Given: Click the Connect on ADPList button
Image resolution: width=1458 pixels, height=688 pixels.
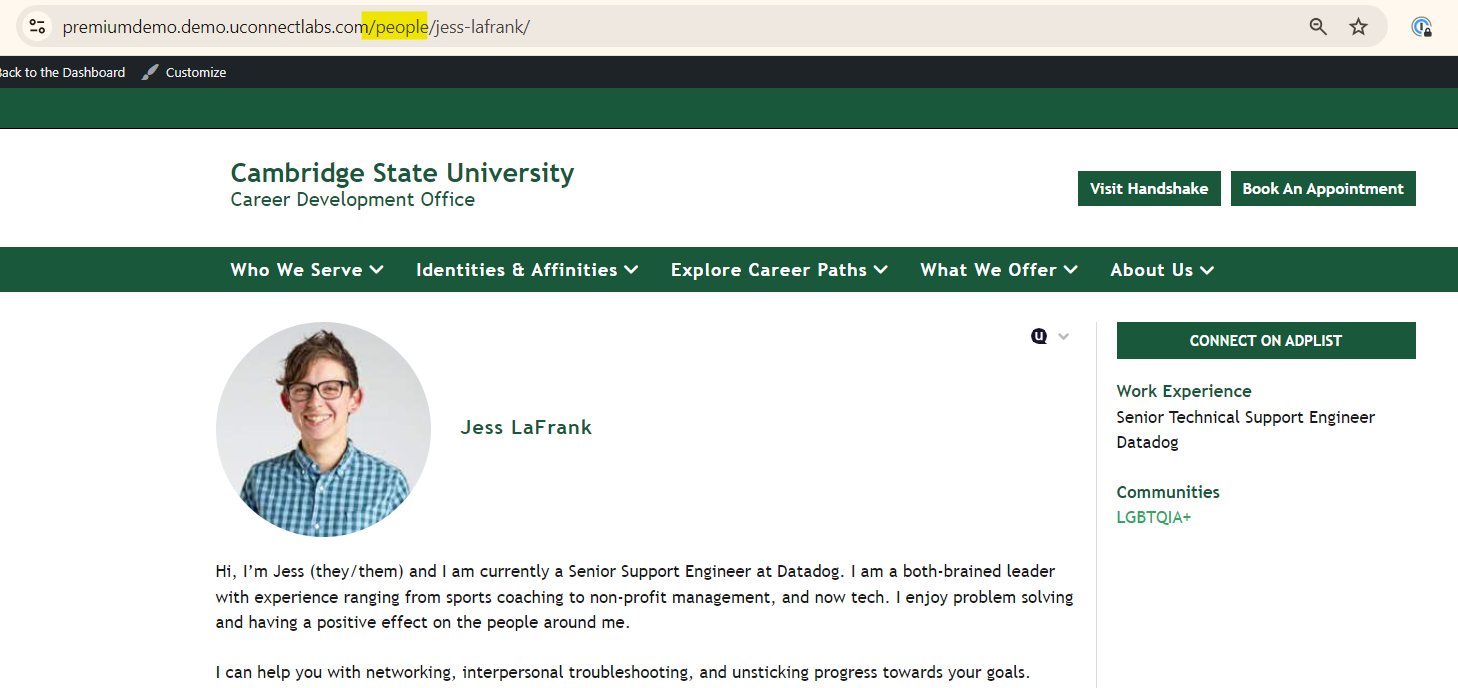Looking at the screenshot, I should pos(1265,340).
